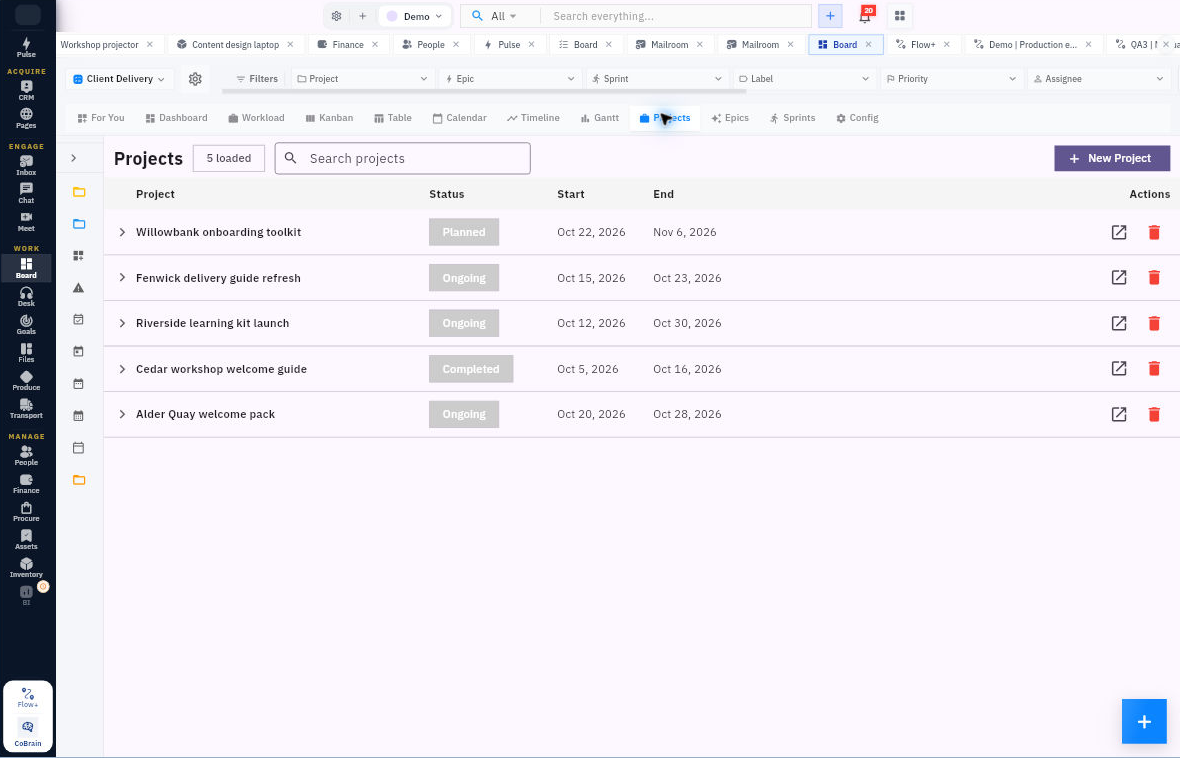The image size is (1180, 758).
Task: Open Finance in the sidebar
Action: coord(26,483)
